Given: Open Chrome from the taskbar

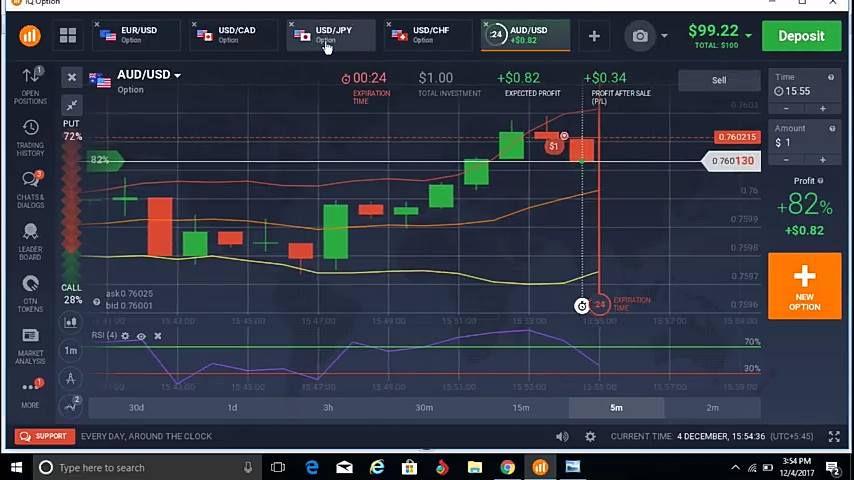Looking at the screenshot, I should click(508, 467).
